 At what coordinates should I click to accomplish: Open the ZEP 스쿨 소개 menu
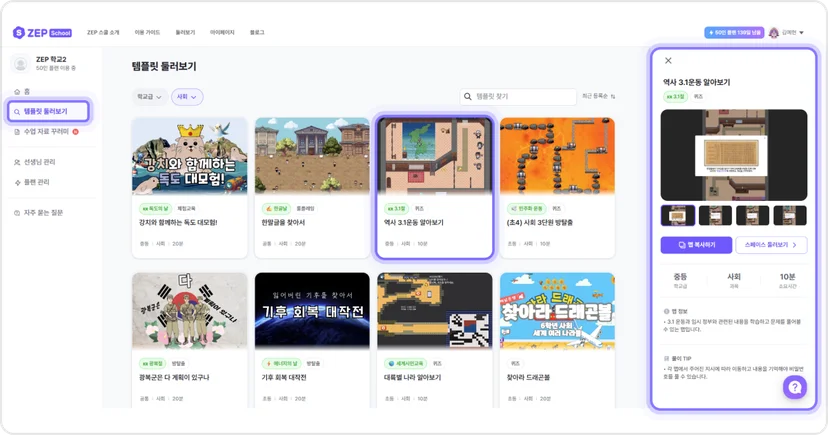coord(103,33)
